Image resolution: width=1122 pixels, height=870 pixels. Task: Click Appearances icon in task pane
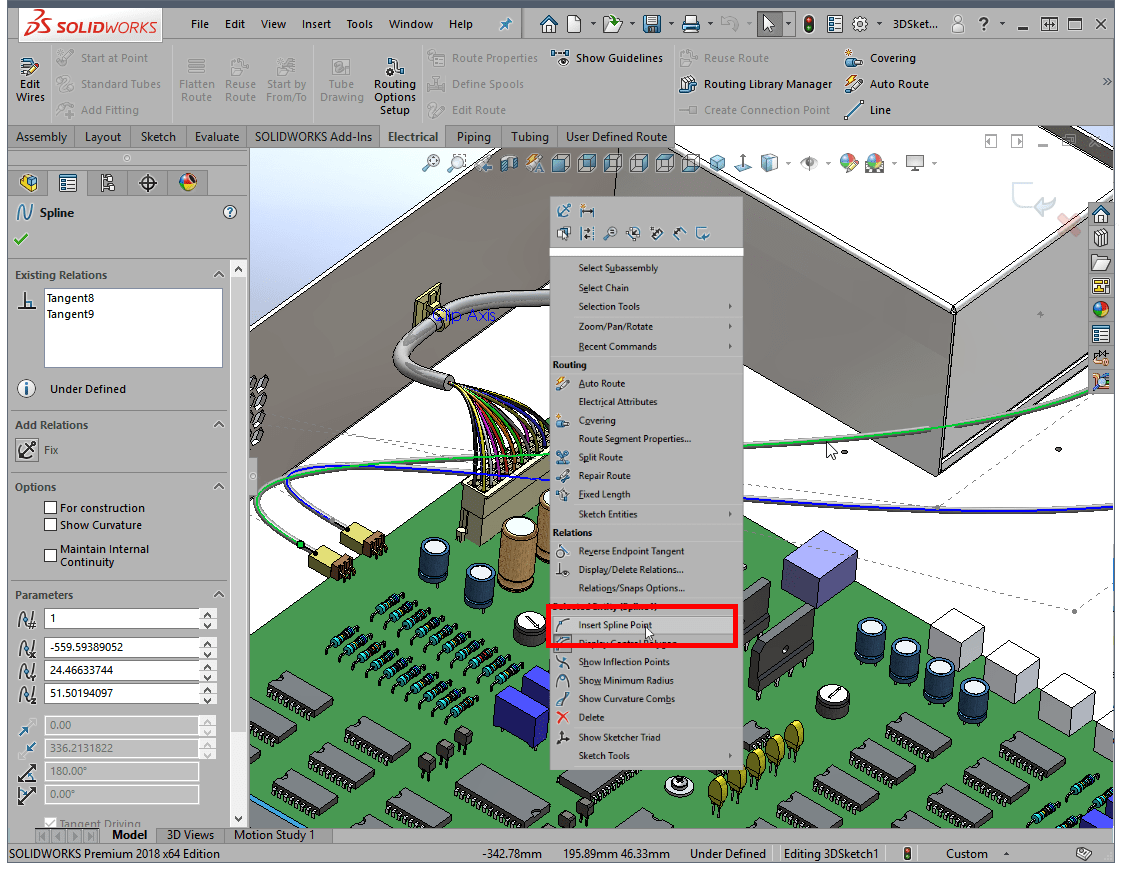pyautogui.click(x=1101, y=310)
